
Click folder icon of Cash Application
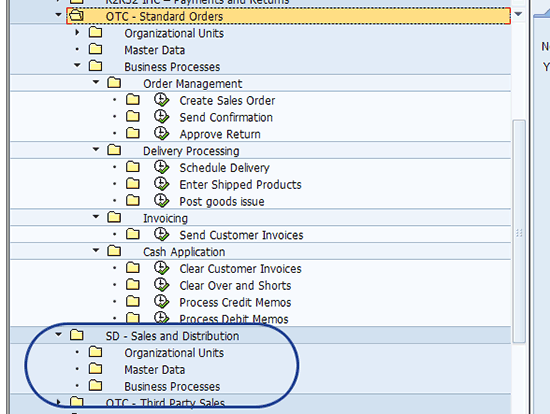coord(114,251)
